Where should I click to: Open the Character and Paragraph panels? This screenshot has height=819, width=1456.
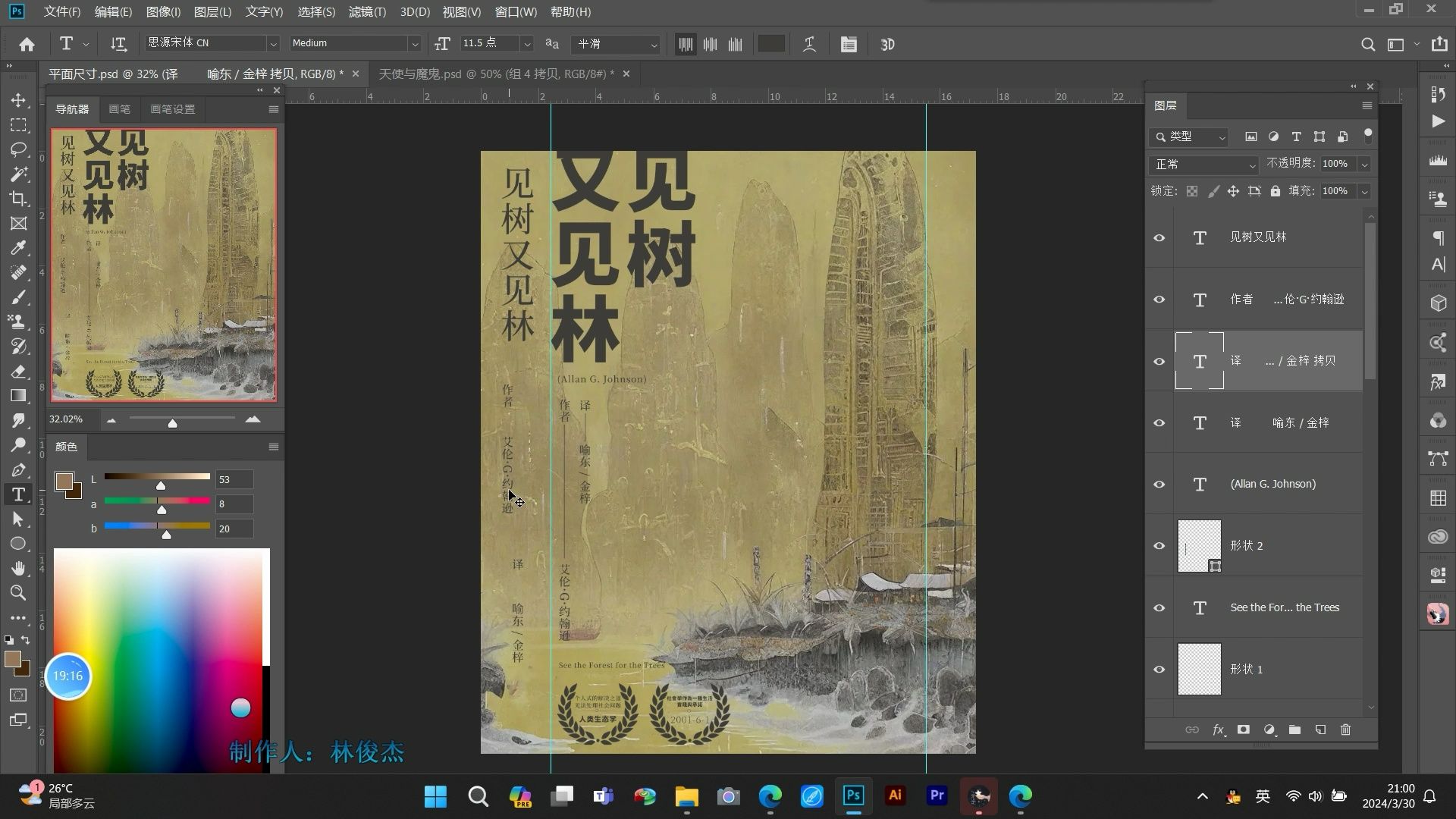click(x=849, y=44)
